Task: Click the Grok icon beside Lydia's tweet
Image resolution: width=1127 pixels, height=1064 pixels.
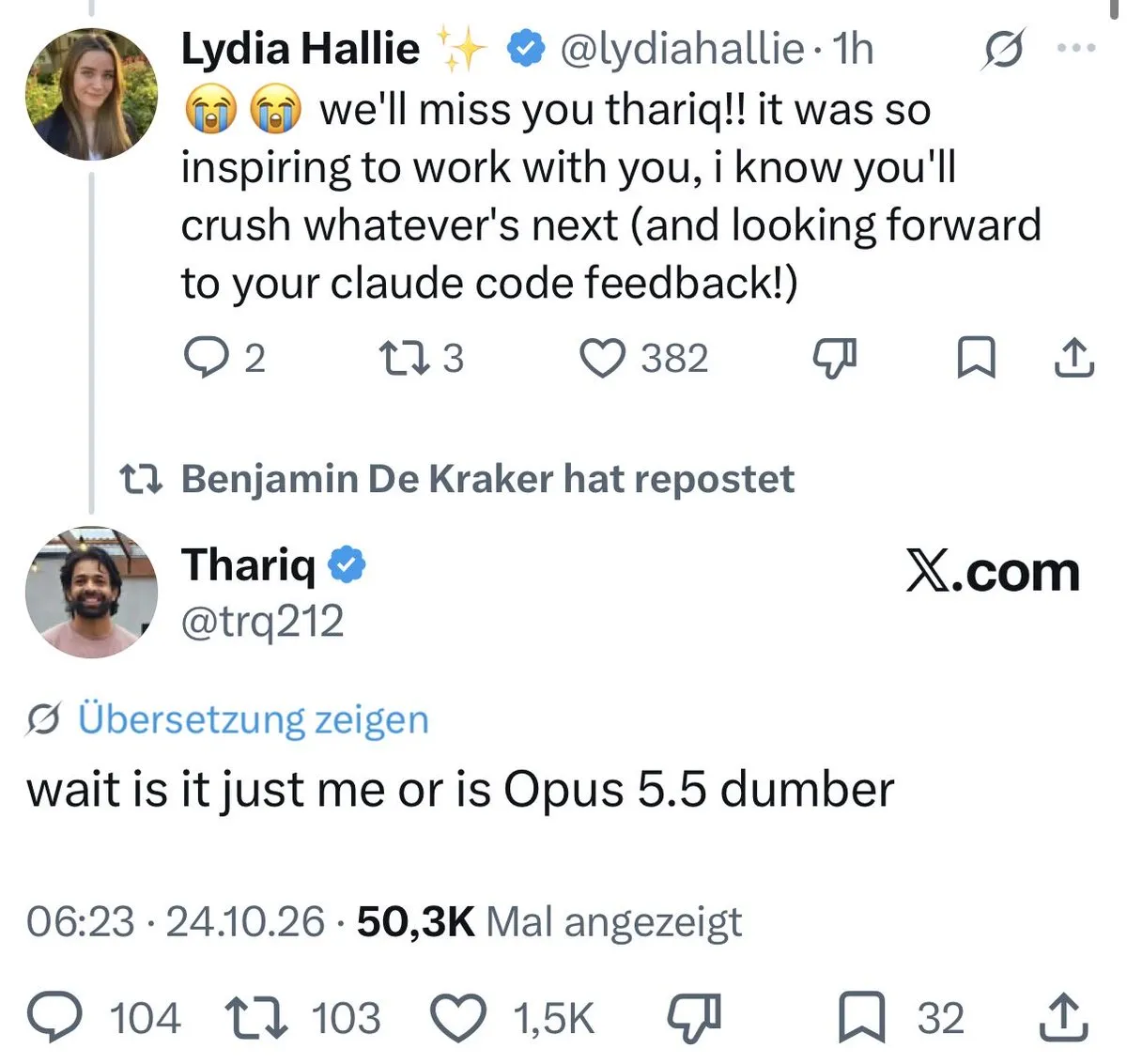Action: [1002, 49]
